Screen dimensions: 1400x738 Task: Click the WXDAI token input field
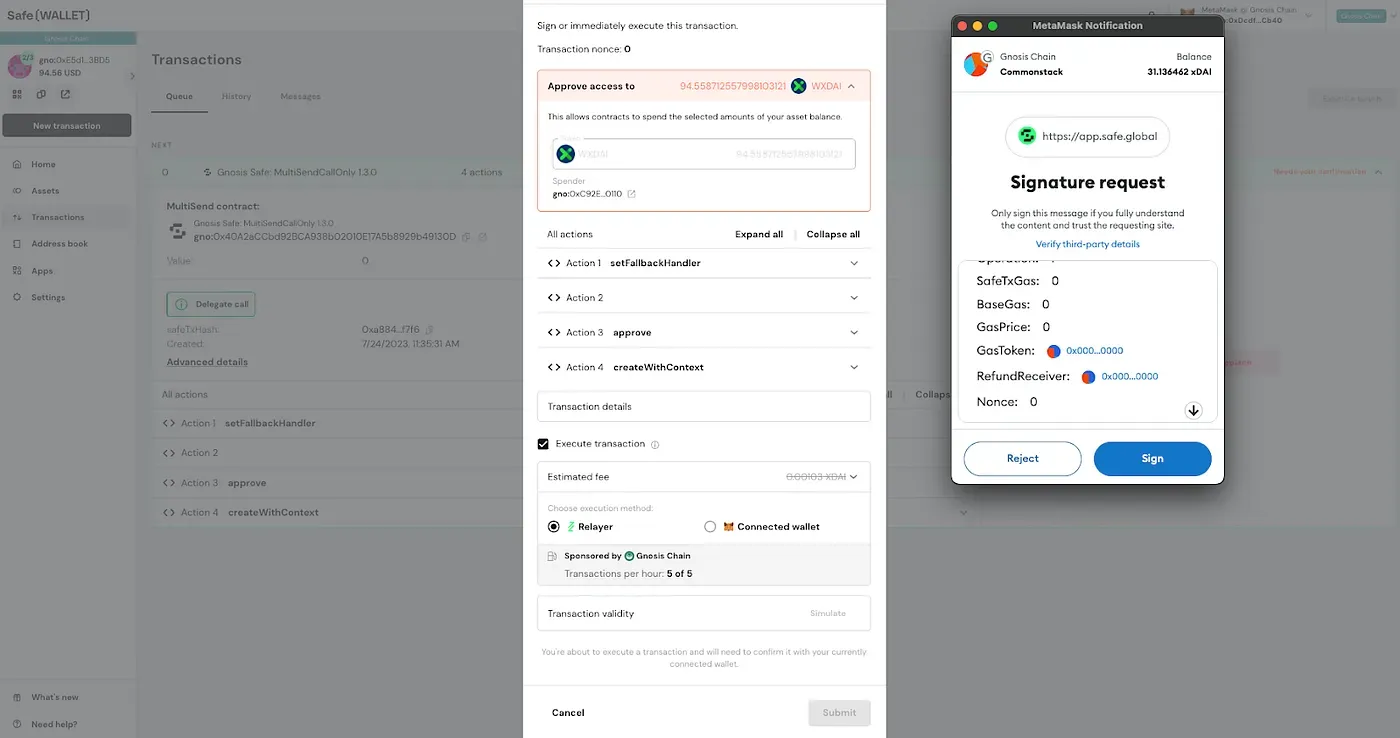[704, 154]
